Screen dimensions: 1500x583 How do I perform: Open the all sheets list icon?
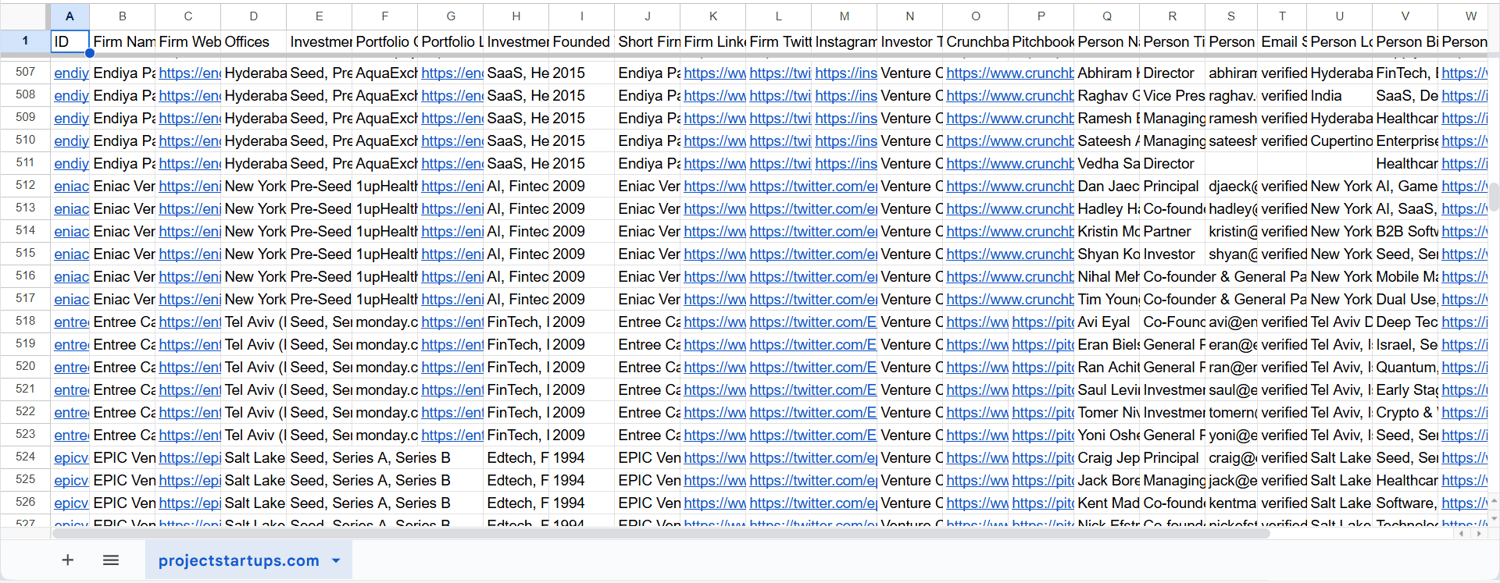click(111, 560)
